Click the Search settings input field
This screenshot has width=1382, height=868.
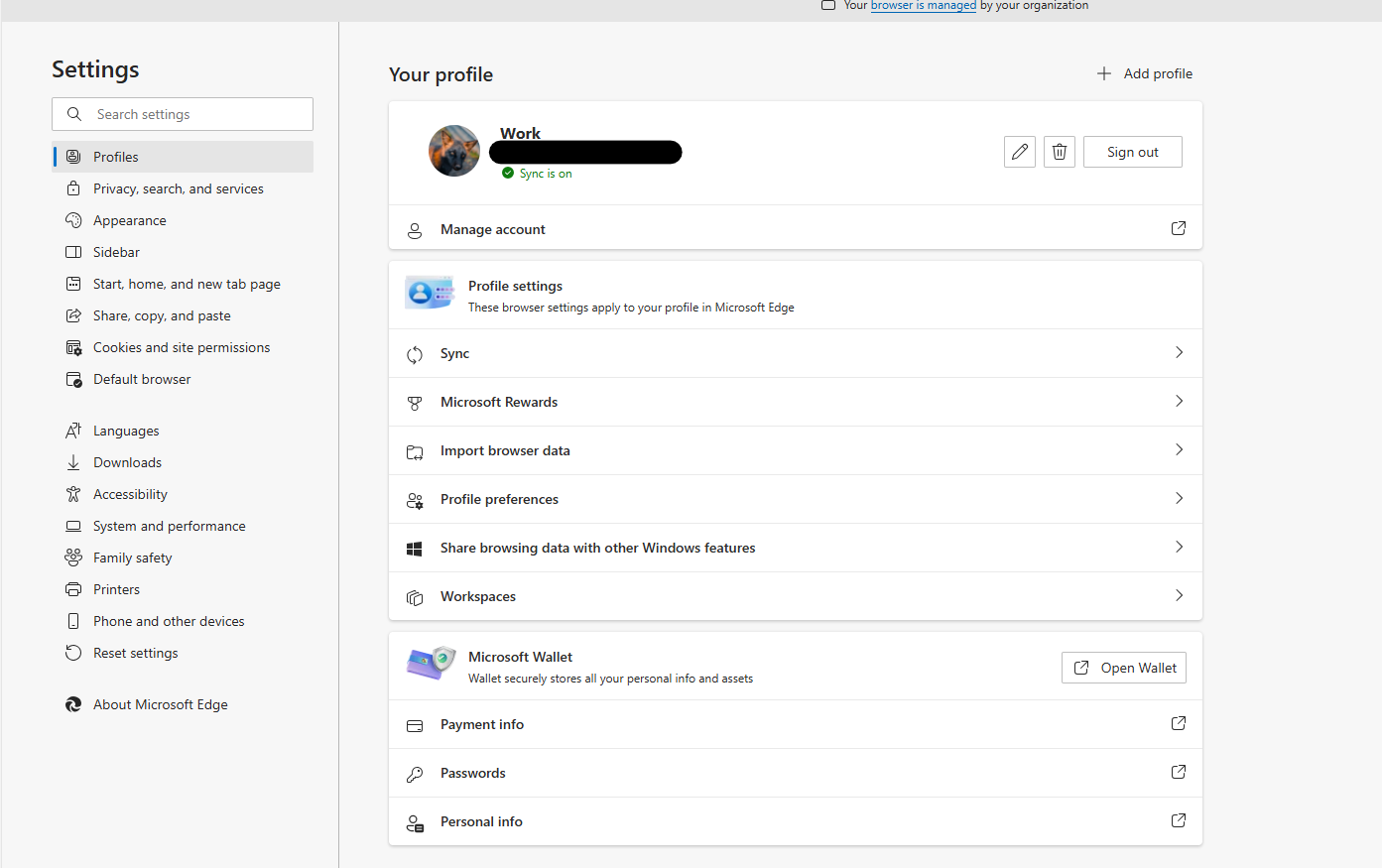tap(183, 114)
